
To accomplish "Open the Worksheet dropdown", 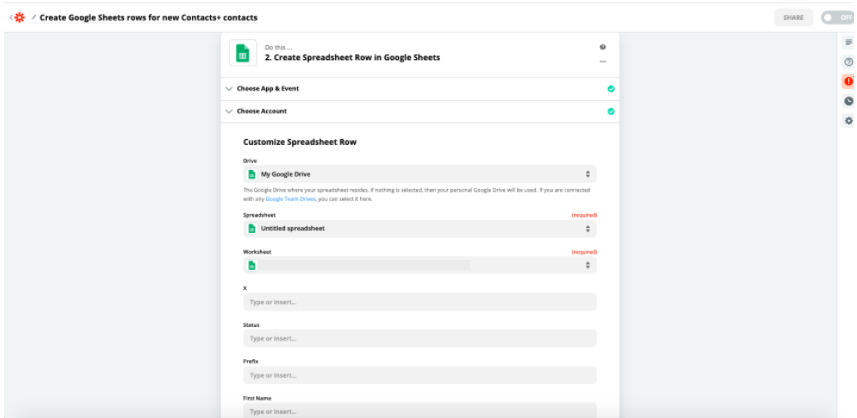I will tap(420, 265).
